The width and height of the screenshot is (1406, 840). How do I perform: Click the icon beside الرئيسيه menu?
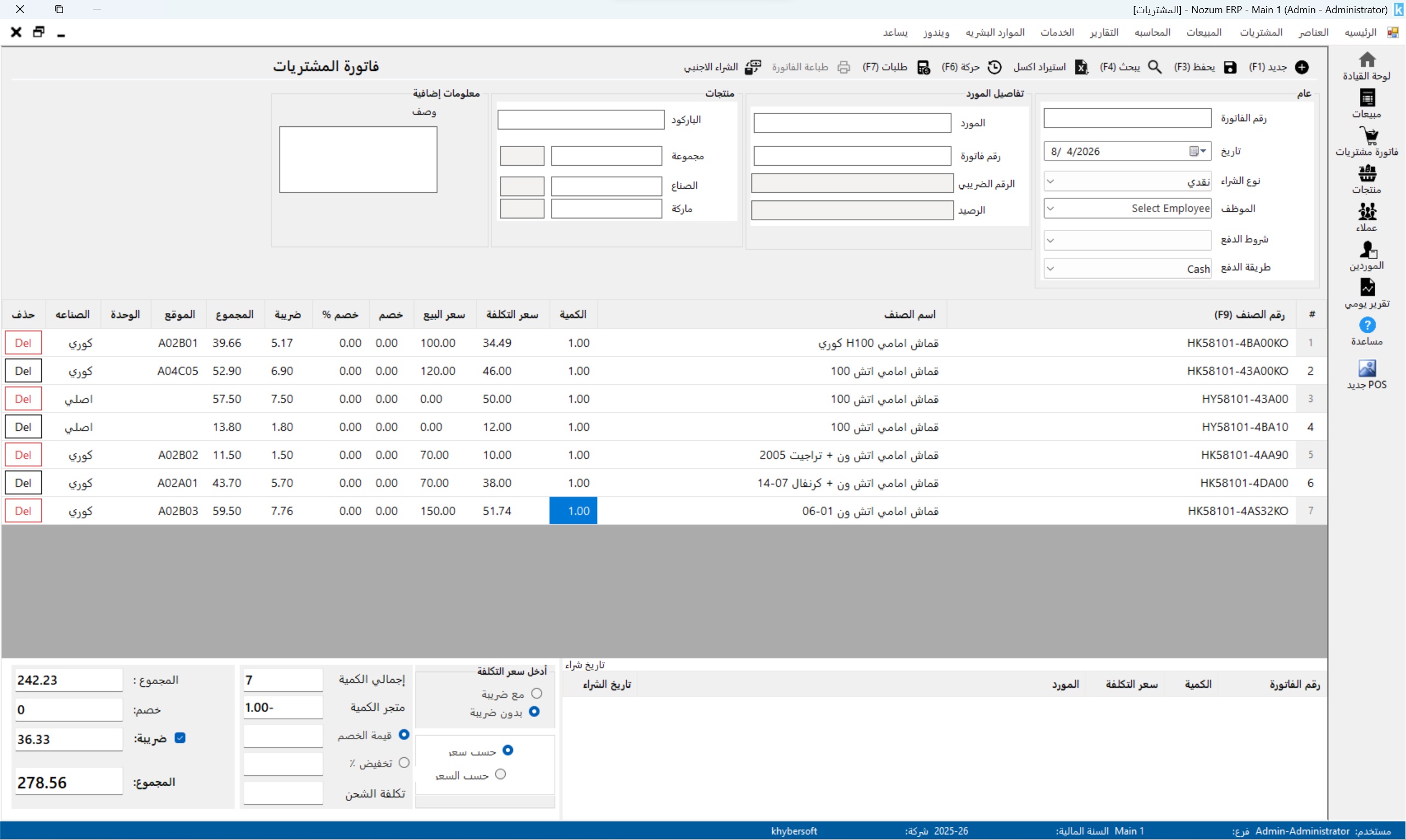(x=1392, y=32)
